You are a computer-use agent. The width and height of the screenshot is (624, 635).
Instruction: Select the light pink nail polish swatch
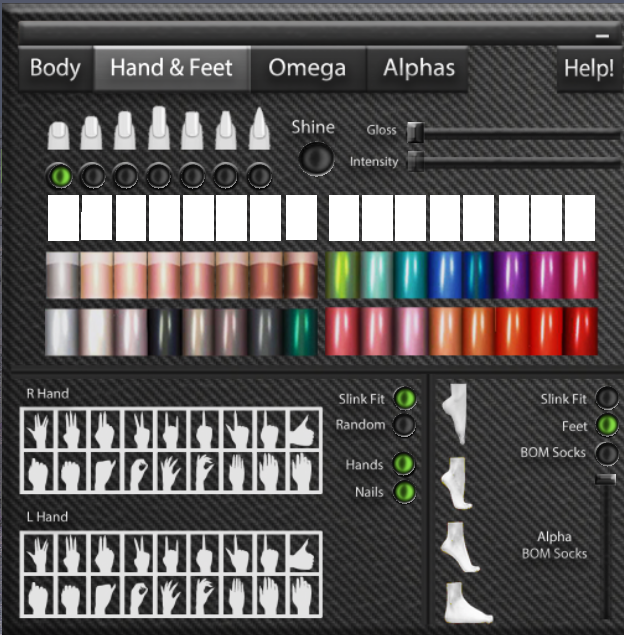(410, 331)
